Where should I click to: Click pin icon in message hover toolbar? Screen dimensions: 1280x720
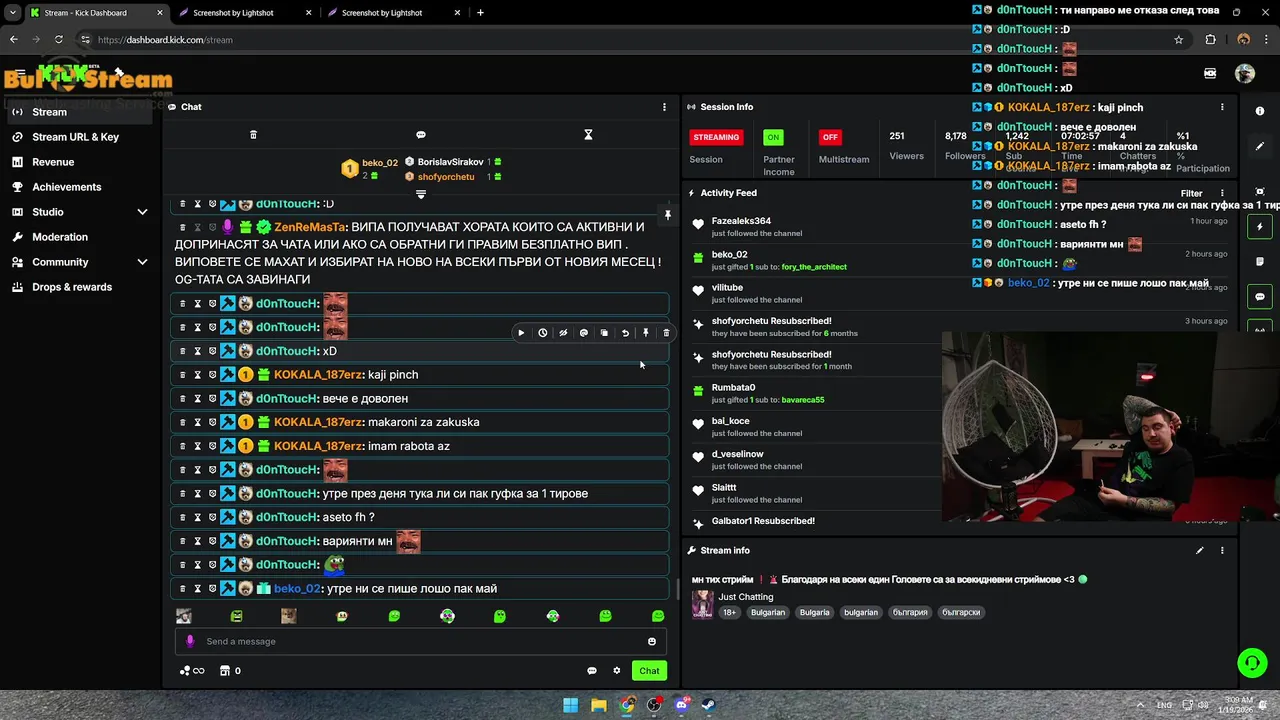(x=646, y=333)
